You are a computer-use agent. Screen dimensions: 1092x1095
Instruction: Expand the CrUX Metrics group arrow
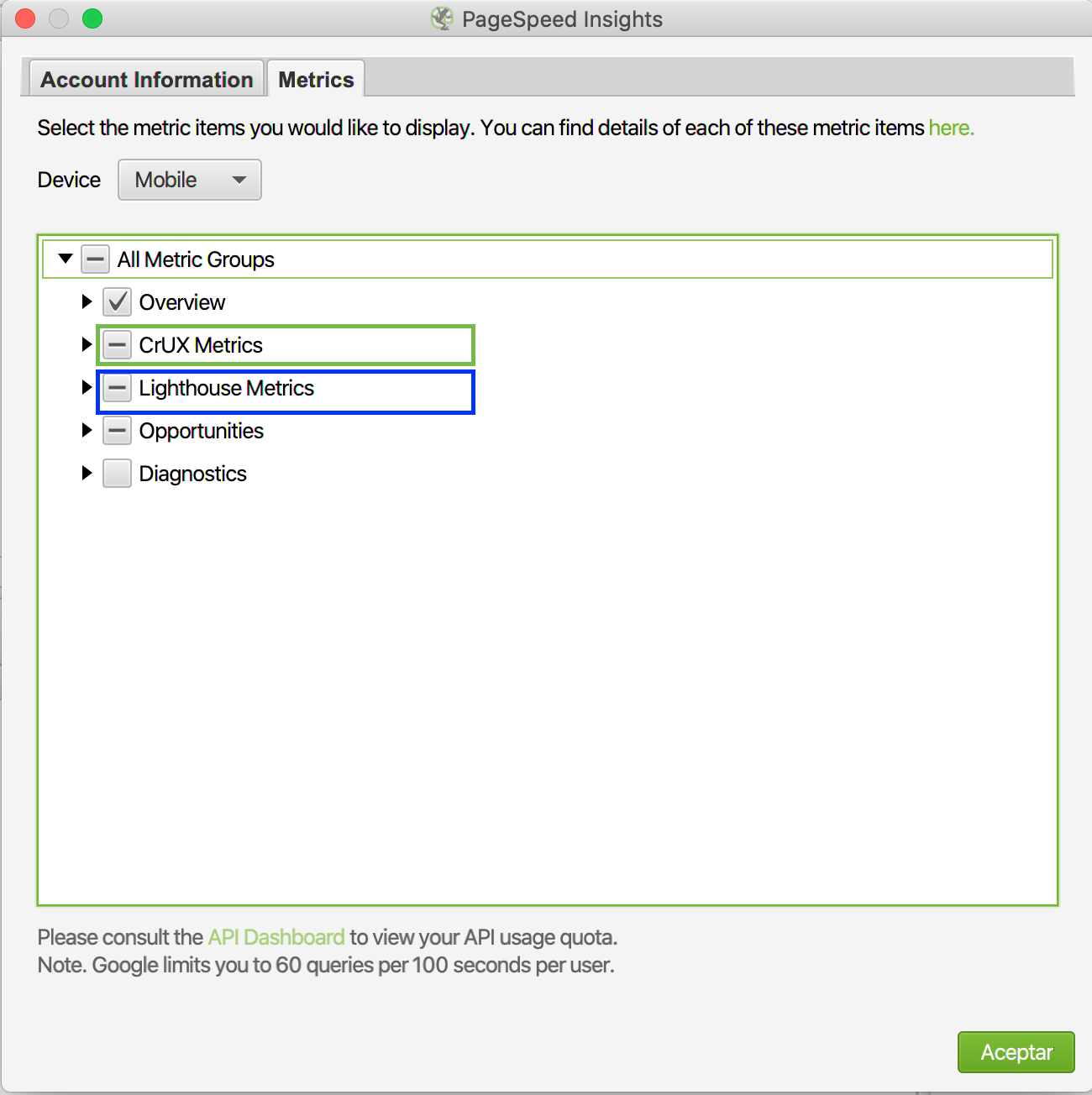(x=87, y=344)
